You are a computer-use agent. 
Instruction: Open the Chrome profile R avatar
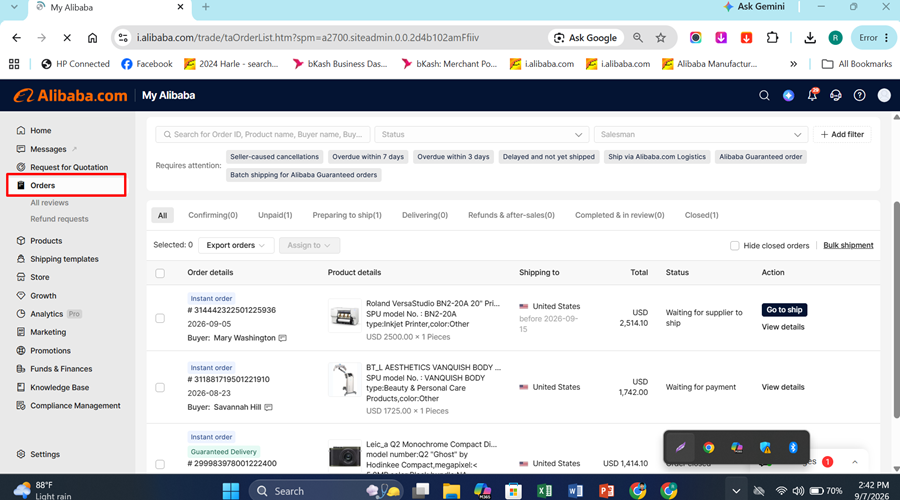click(x=835, y=38)
